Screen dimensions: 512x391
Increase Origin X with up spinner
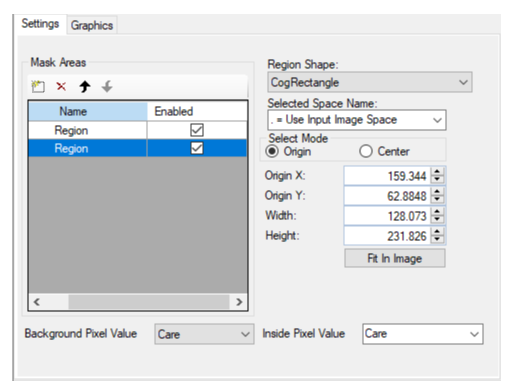437,171
